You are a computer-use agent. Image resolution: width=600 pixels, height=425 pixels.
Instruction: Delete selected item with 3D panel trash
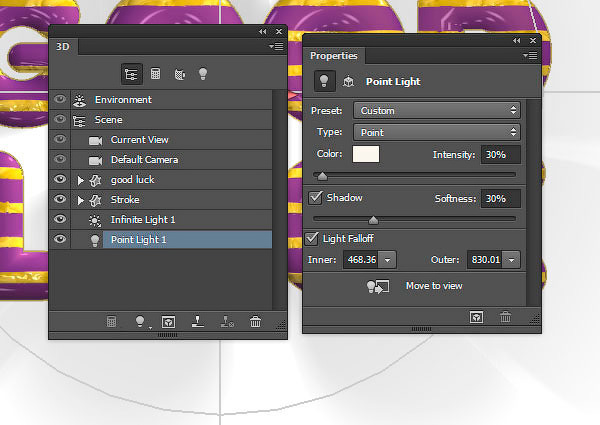click(255, 321)
